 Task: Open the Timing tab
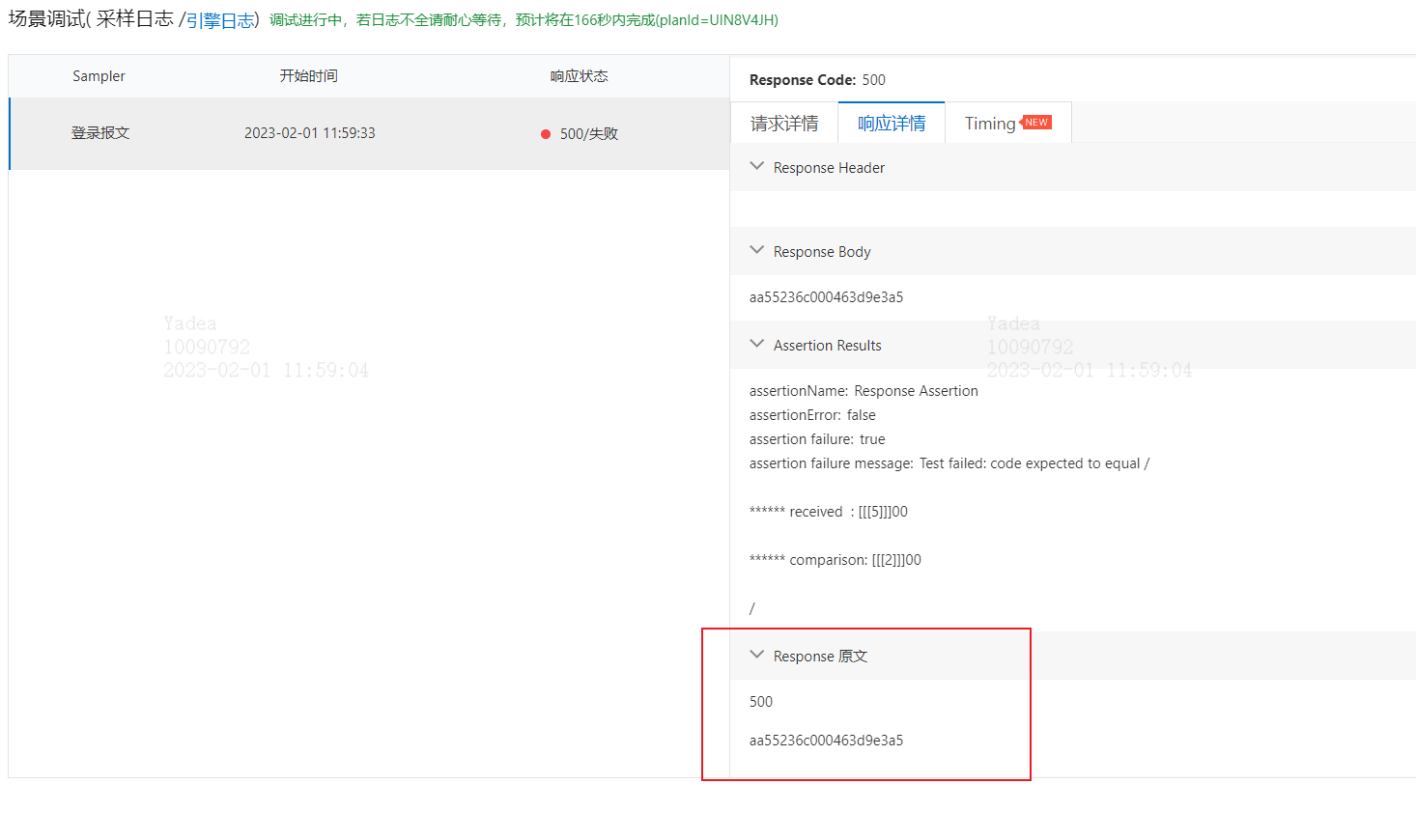tap(990, 124)
